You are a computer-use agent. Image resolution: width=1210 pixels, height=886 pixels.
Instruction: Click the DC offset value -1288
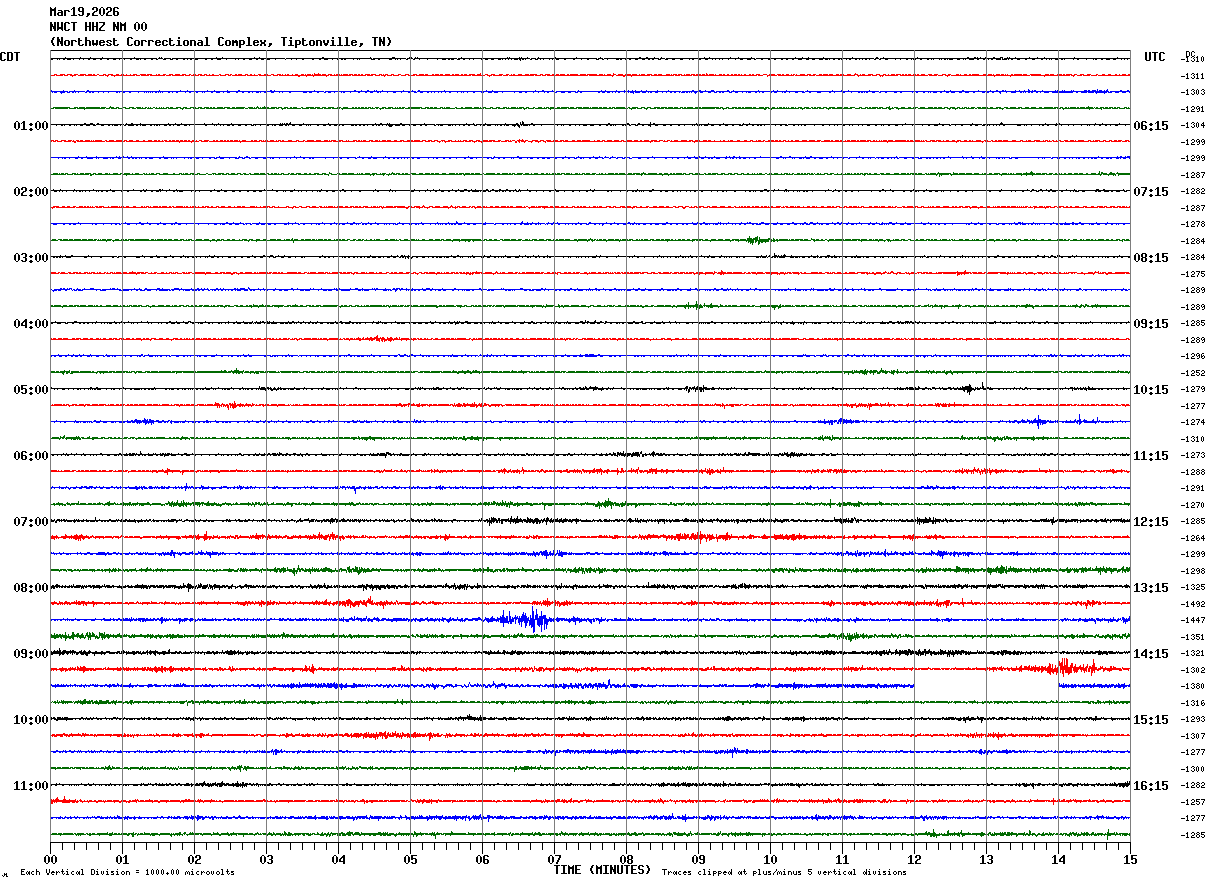[x=1193, y=472]
